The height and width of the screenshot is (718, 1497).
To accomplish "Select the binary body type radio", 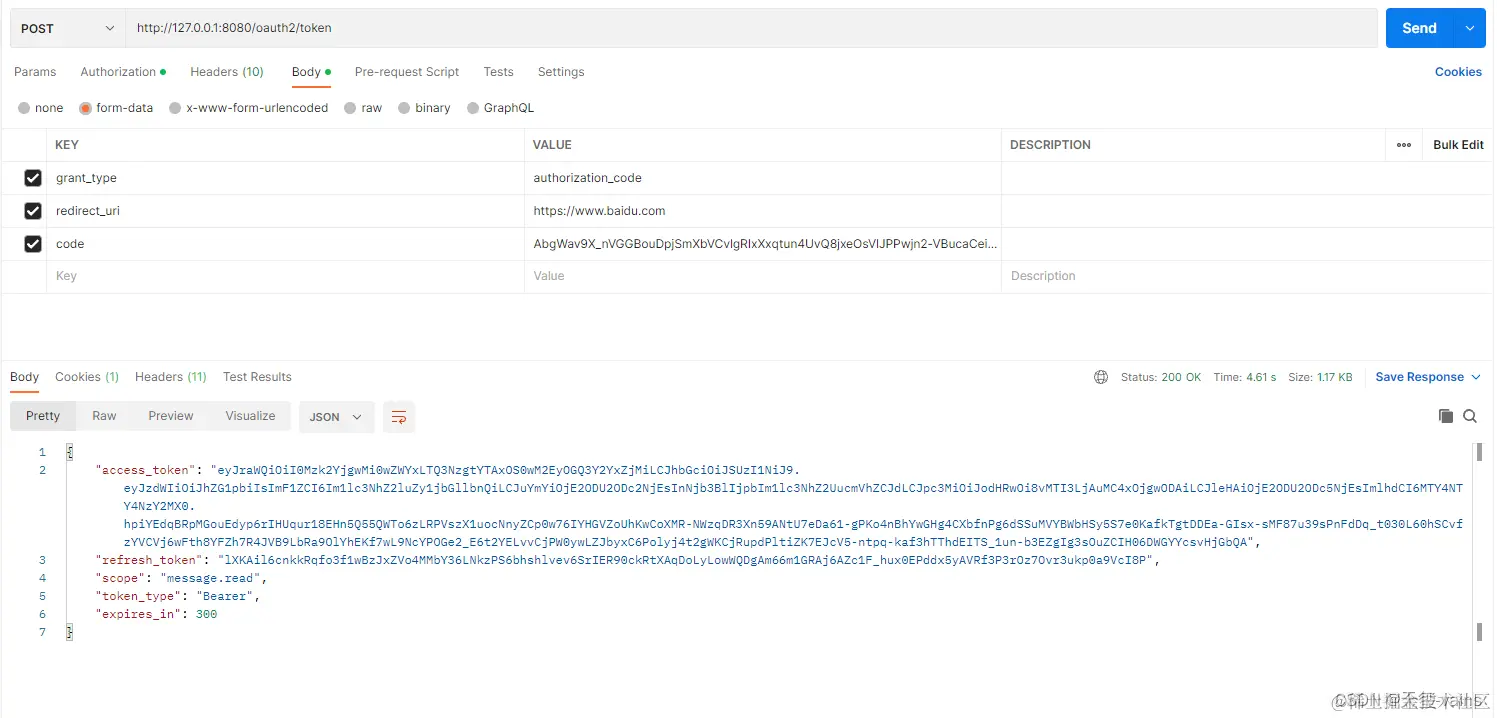I will tap(404, 108).
